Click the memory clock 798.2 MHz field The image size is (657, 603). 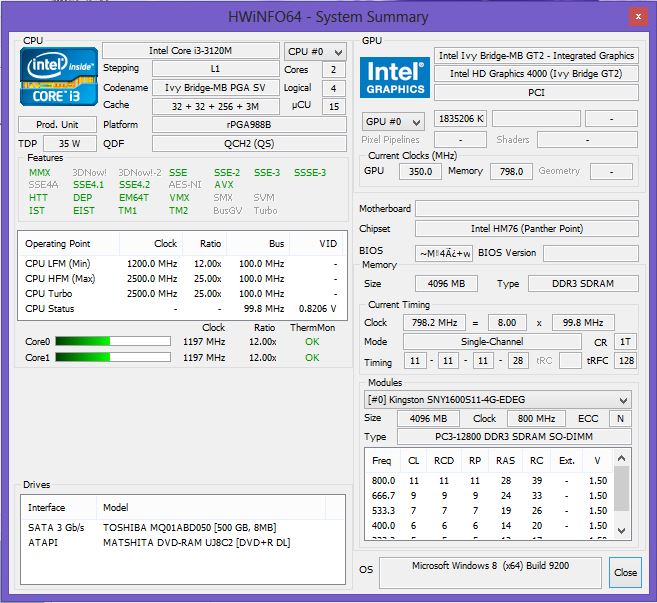pyautogui.click(x=435, y=323)
